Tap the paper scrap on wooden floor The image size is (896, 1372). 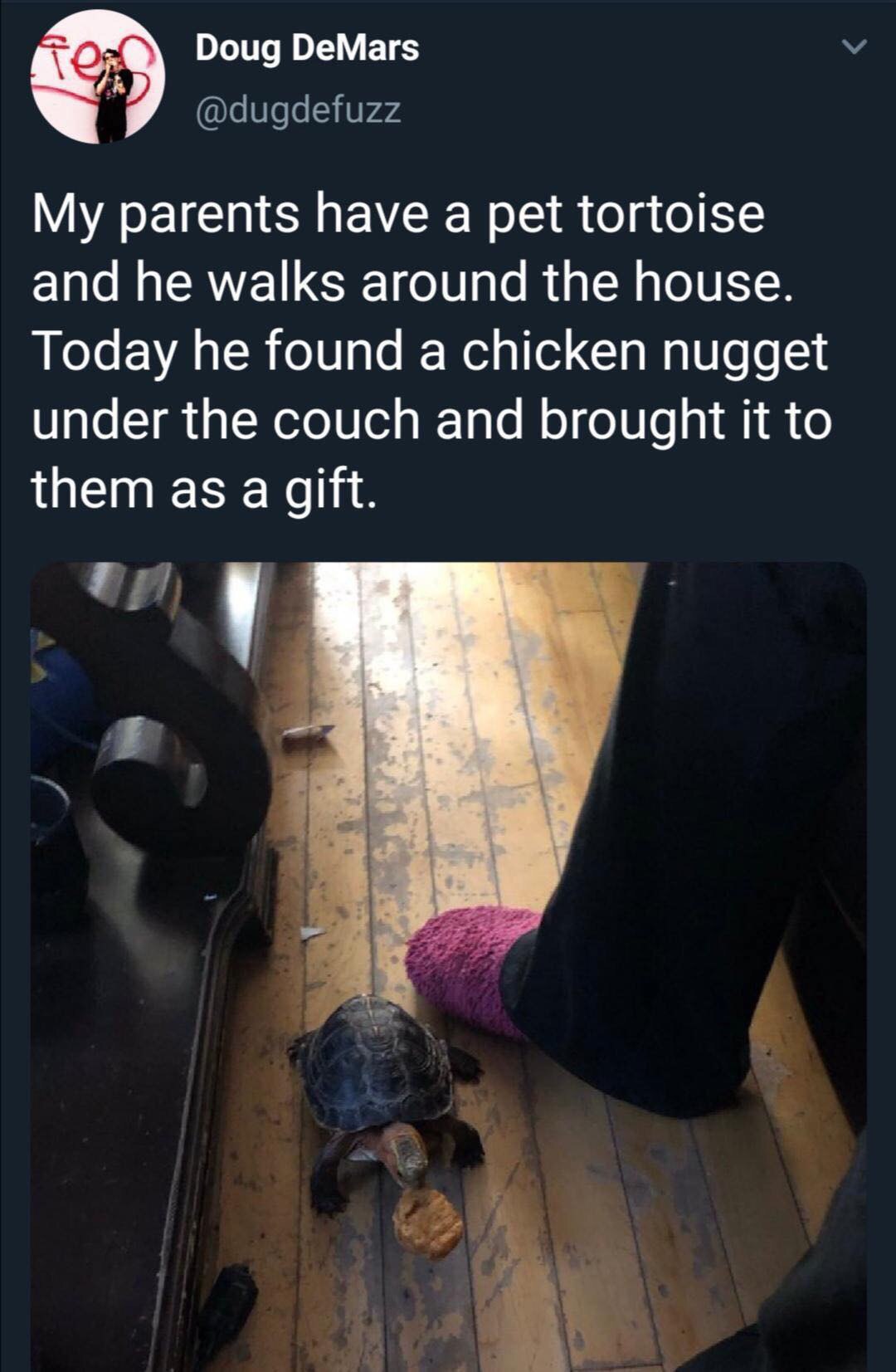tap(307, 735)
